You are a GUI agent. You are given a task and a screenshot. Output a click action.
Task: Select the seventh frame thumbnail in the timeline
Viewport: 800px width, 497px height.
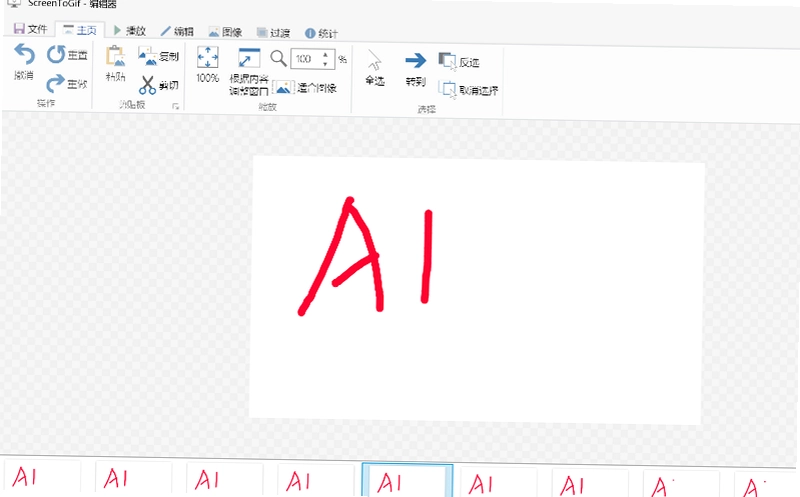pos(590,483)
